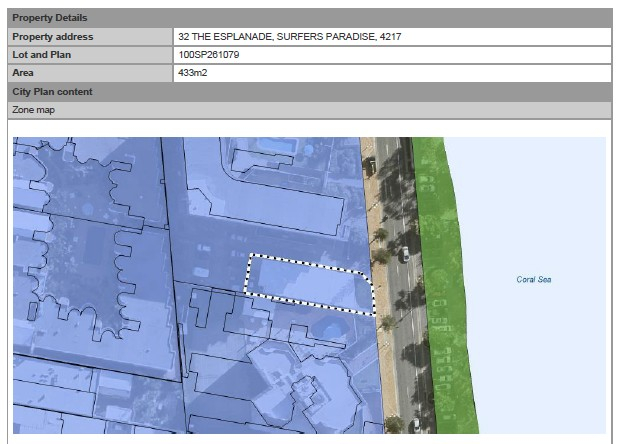
Task: Click the Lot and Plan label
Action: pos(41,55)
